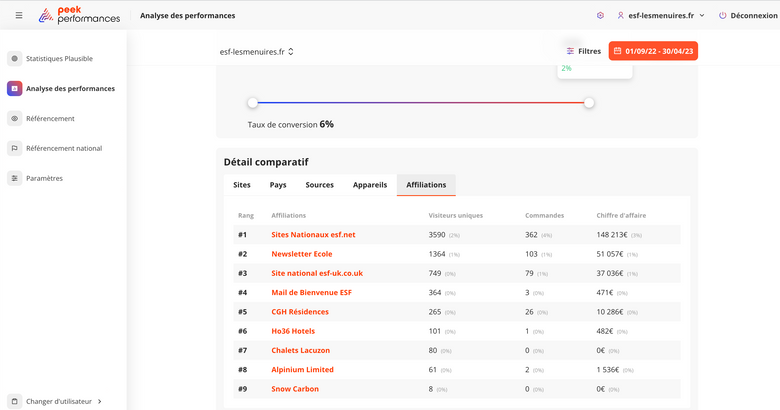Open the hamburger menu icon
The height and width of the screenshot is (410, 780).
tap(19, 15)
